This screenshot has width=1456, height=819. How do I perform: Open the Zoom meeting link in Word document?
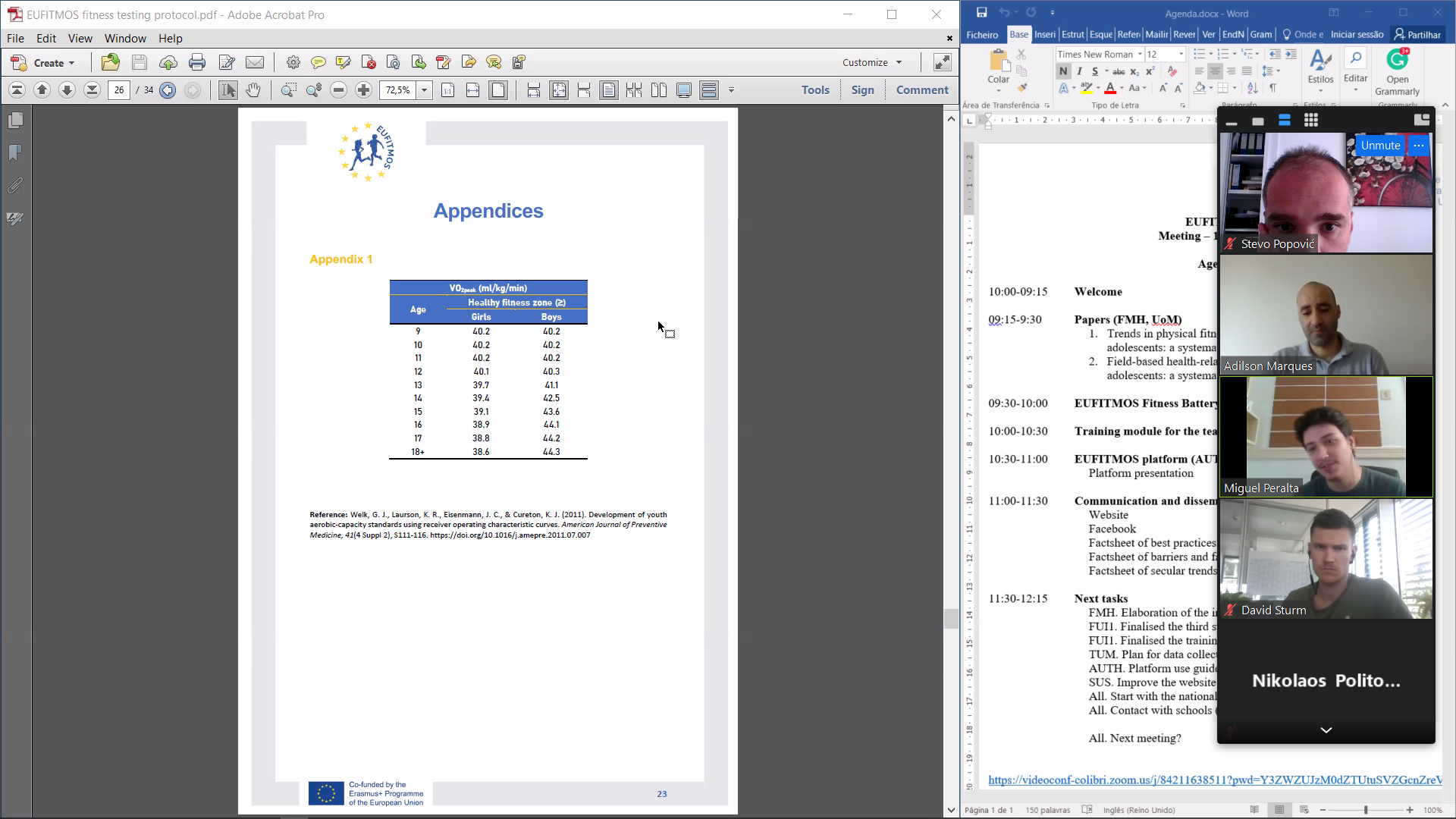(x=1215, y=780)
